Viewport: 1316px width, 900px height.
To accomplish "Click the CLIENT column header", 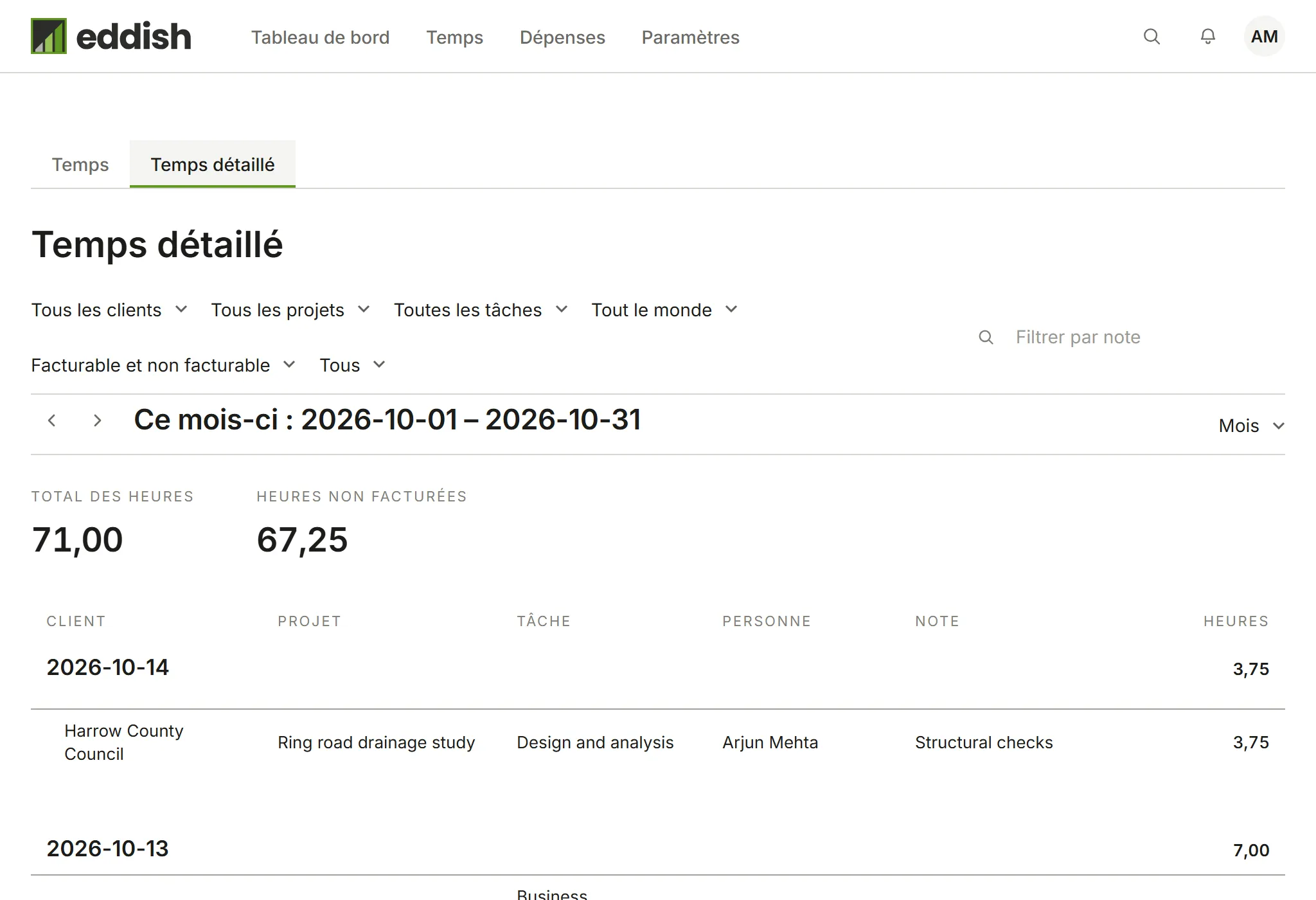I will click(76, 621).
